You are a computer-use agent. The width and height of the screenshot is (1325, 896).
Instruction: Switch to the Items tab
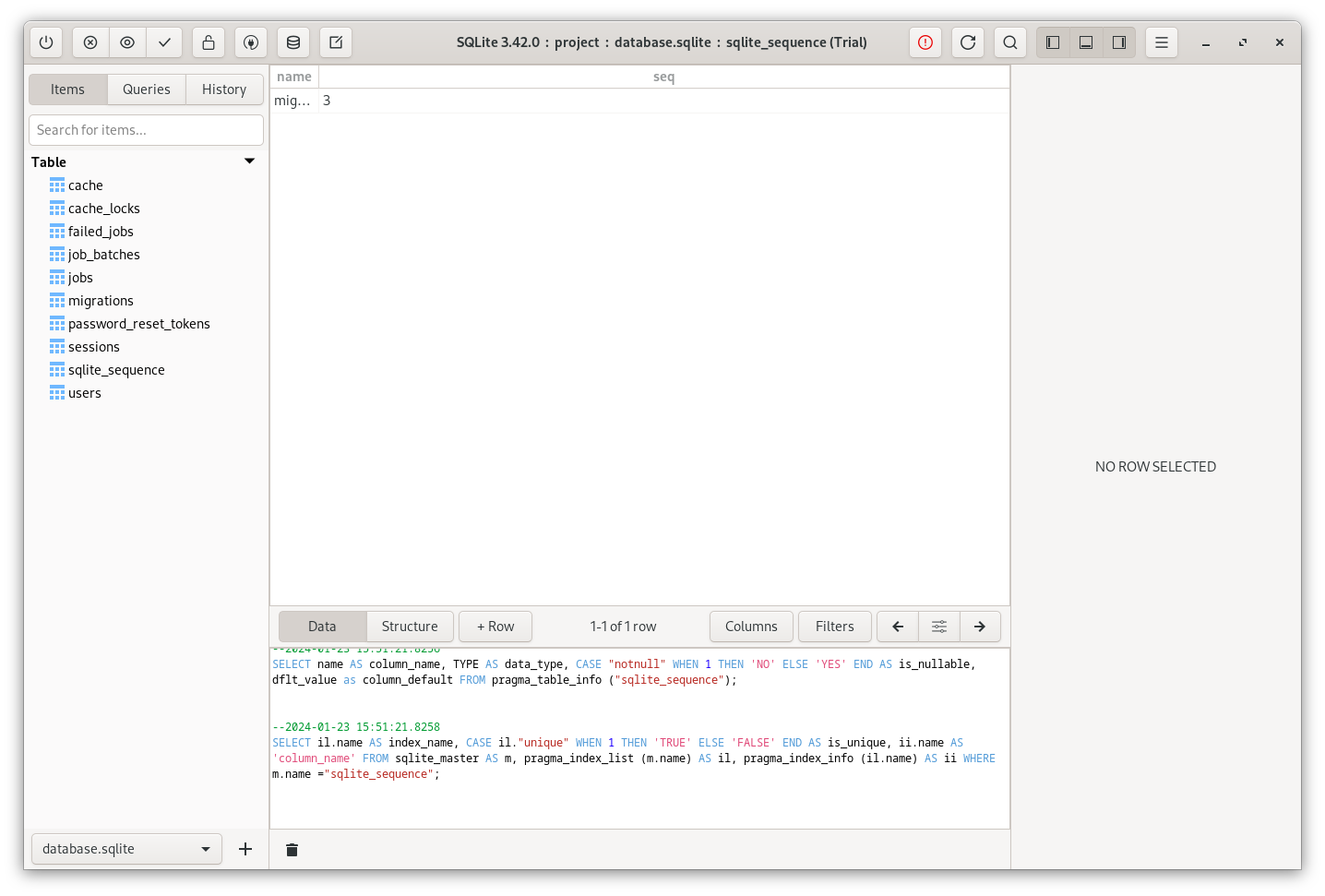point(67,90)
